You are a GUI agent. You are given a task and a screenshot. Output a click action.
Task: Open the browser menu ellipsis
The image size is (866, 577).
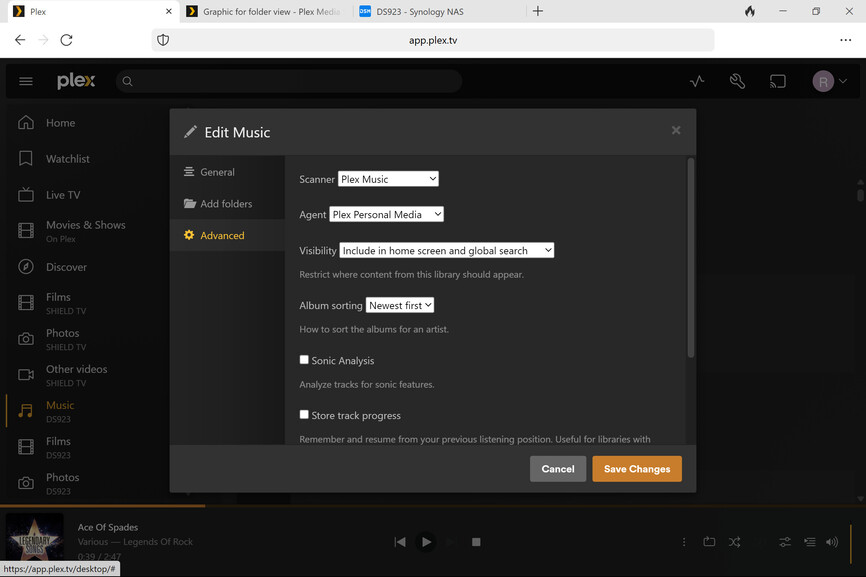845,40
